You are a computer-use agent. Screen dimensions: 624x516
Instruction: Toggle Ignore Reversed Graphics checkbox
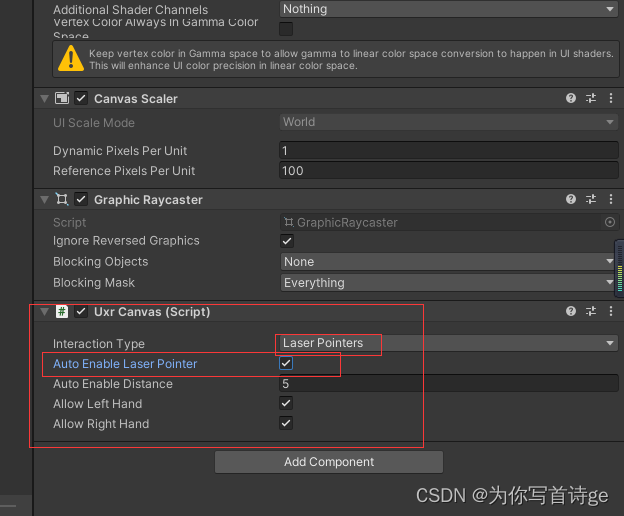[287, 241]
